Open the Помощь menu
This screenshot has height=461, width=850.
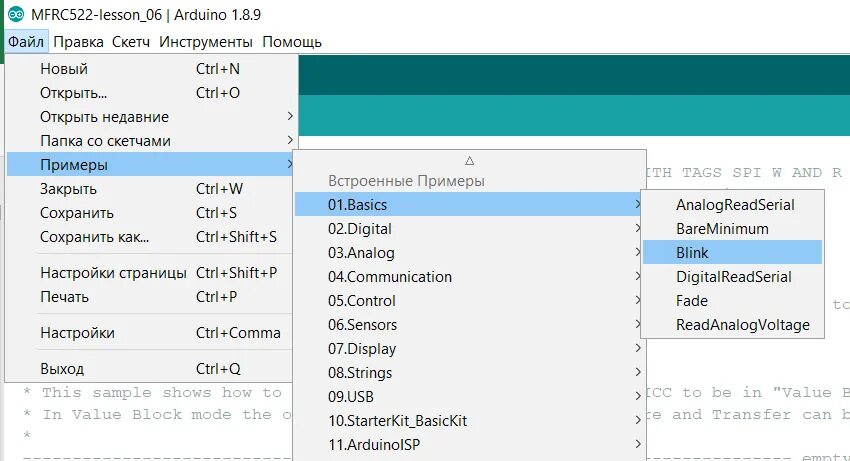[x=292, y=42]
